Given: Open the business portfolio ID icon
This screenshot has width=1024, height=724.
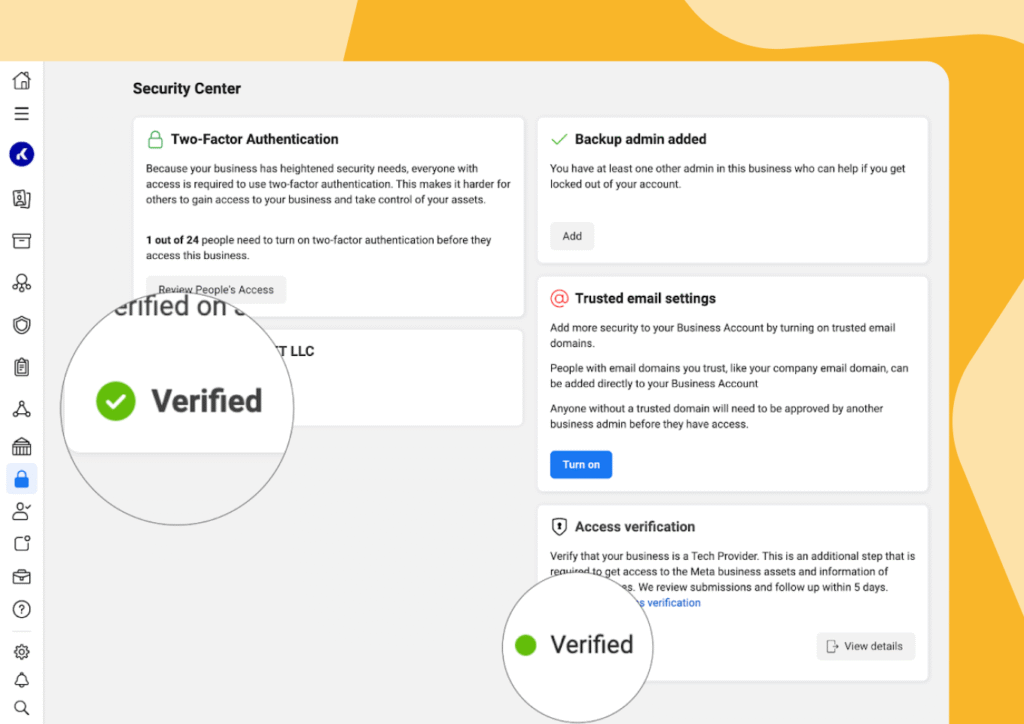Looking at the screenshot, I should pyautogui.click(x=21, y=198).
